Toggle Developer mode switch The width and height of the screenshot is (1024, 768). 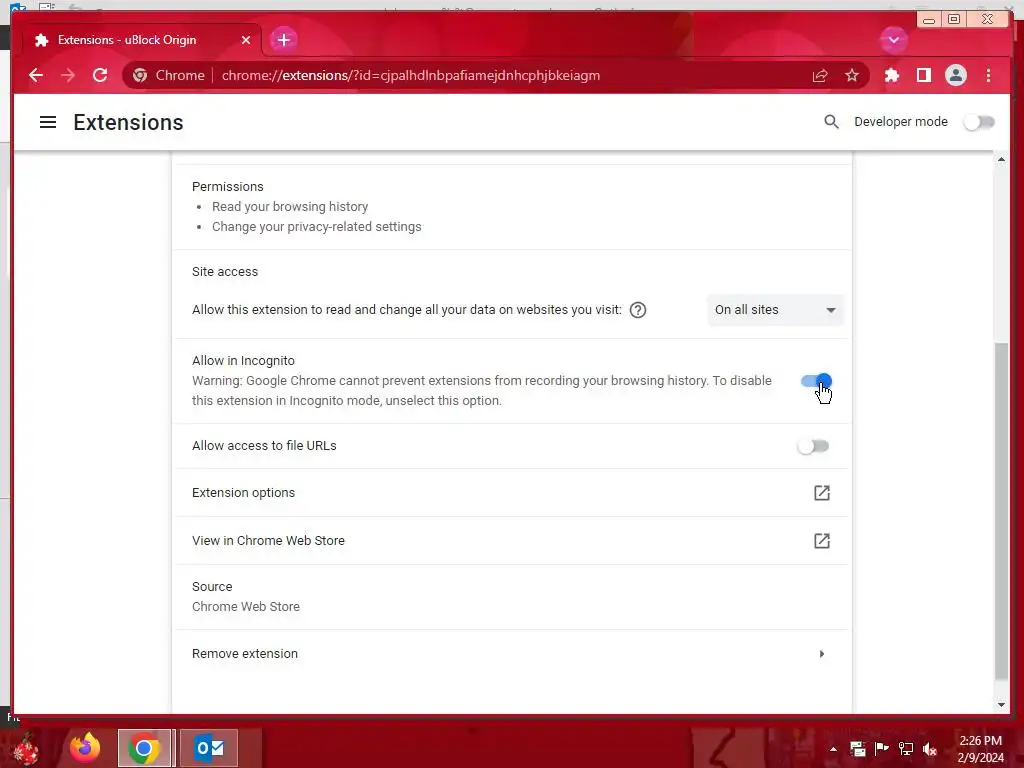coord(979,122)
